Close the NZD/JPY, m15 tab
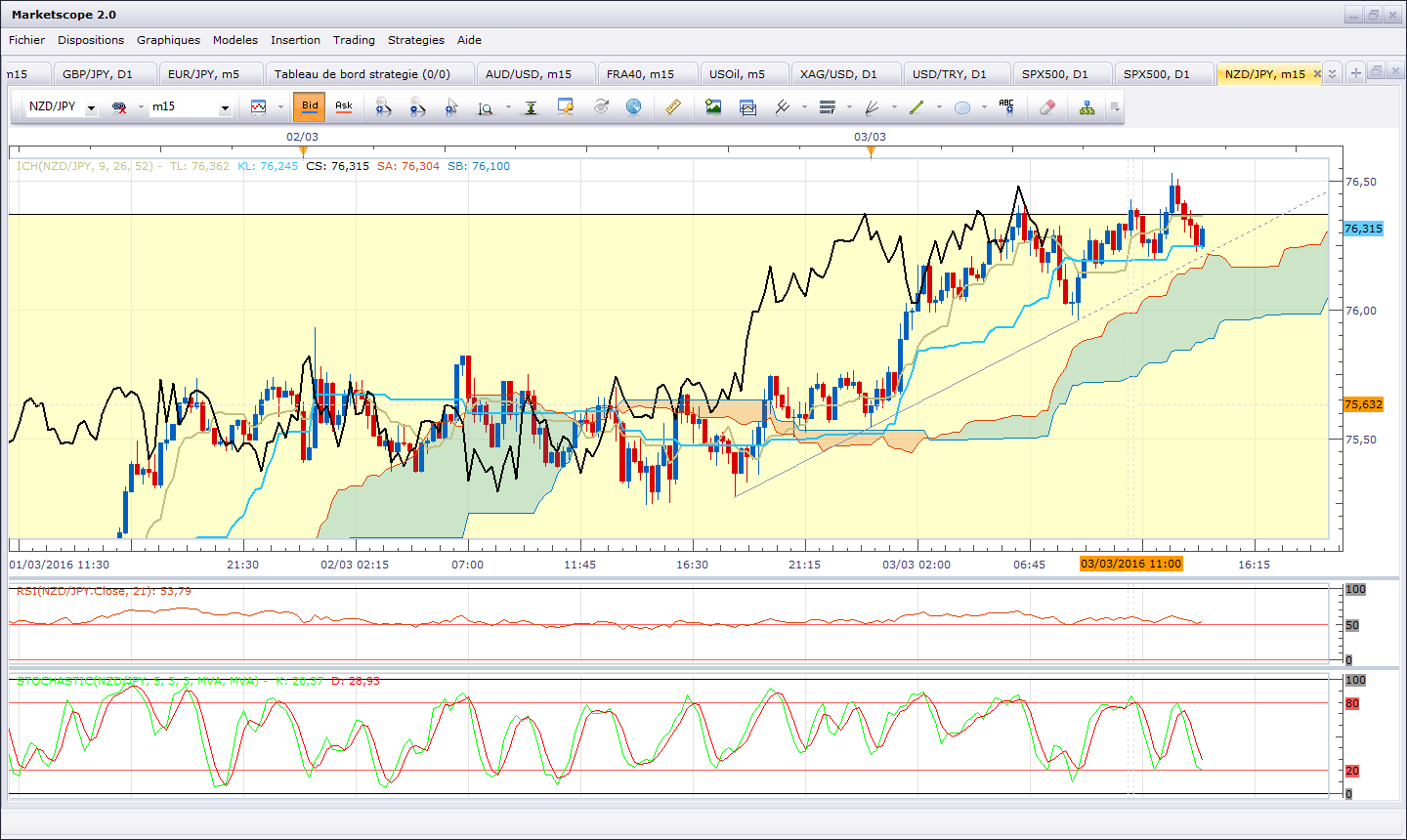The width and height of the screenshot is (1407, 840). pyautogui.click(x=1316, y=74)
